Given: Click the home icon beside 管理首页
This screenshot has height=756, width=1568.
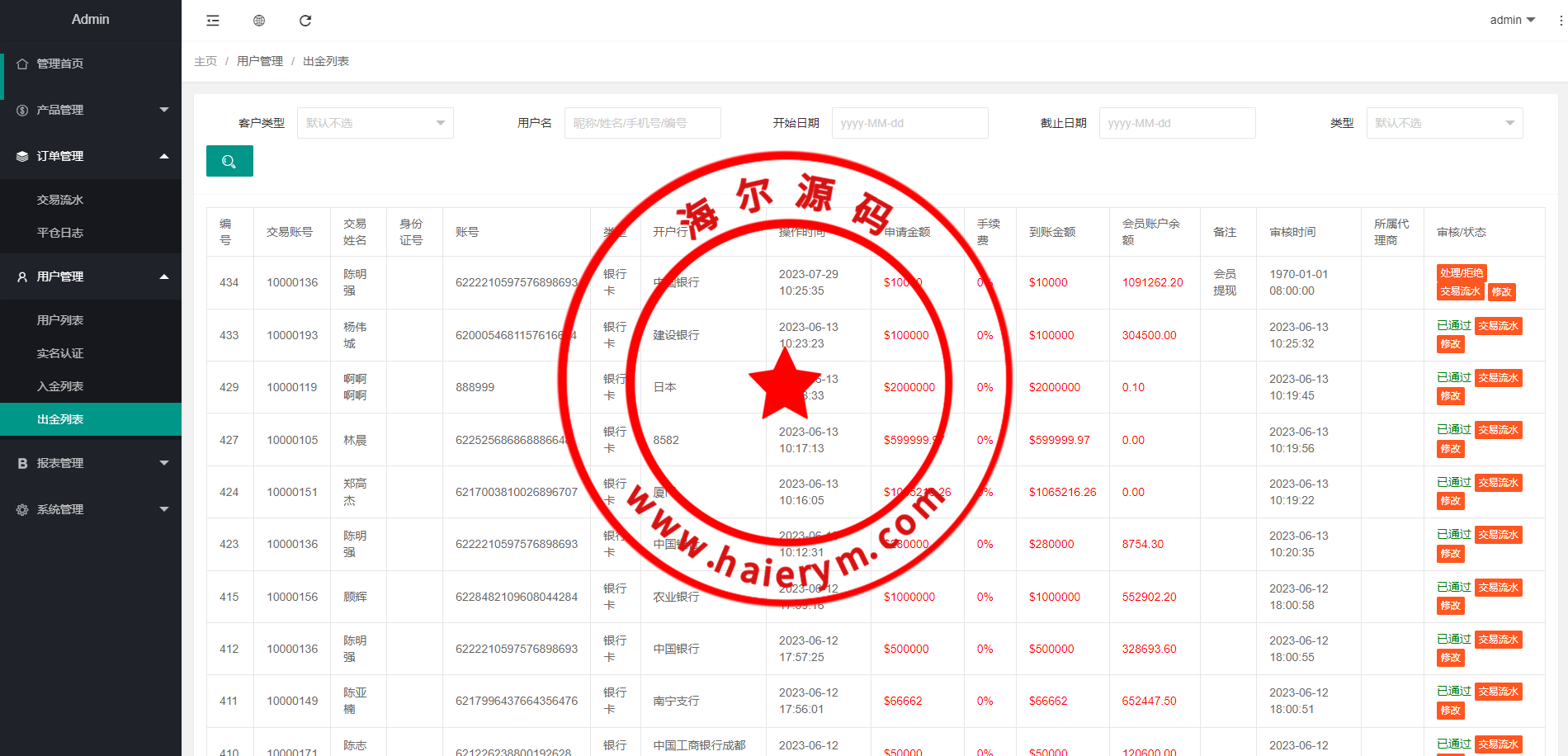Looking at the screenshot, I should coord(22,64).
